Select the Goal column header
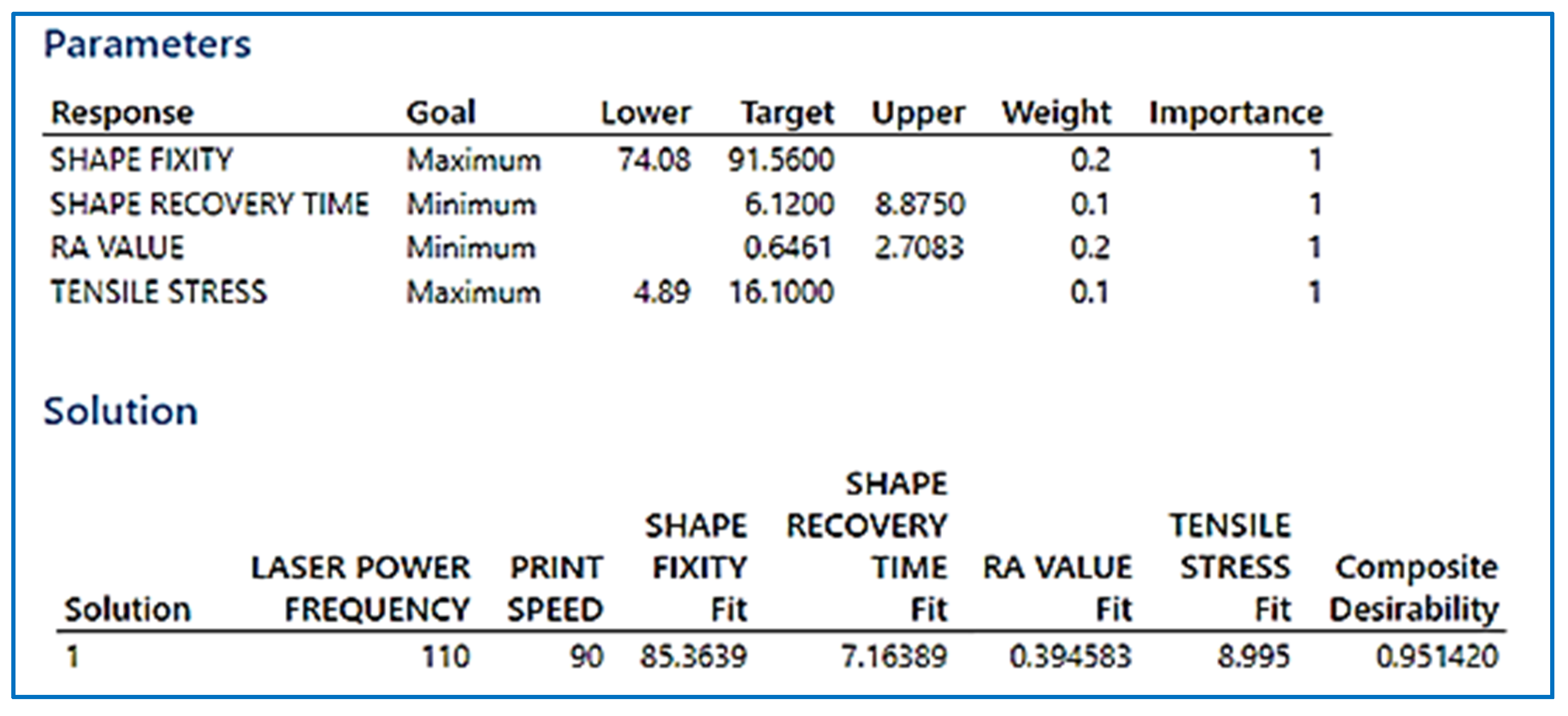This screenshot has width=1568, height=716. coord(440,113)
